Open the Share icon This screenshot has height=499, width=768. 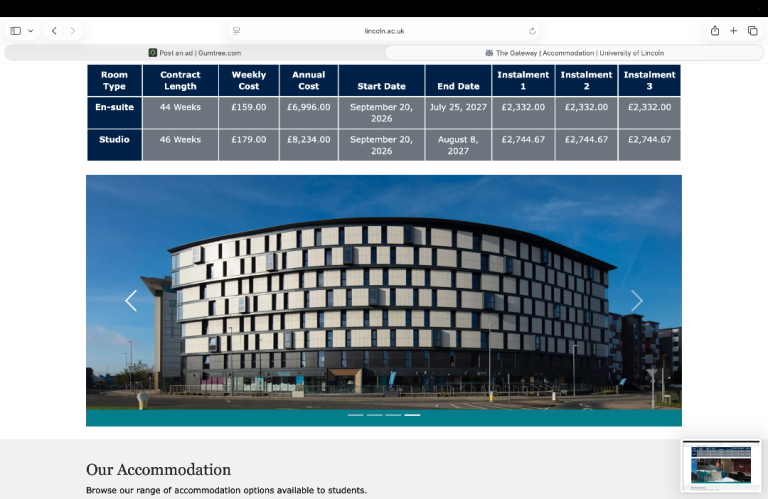coord(715,30)
